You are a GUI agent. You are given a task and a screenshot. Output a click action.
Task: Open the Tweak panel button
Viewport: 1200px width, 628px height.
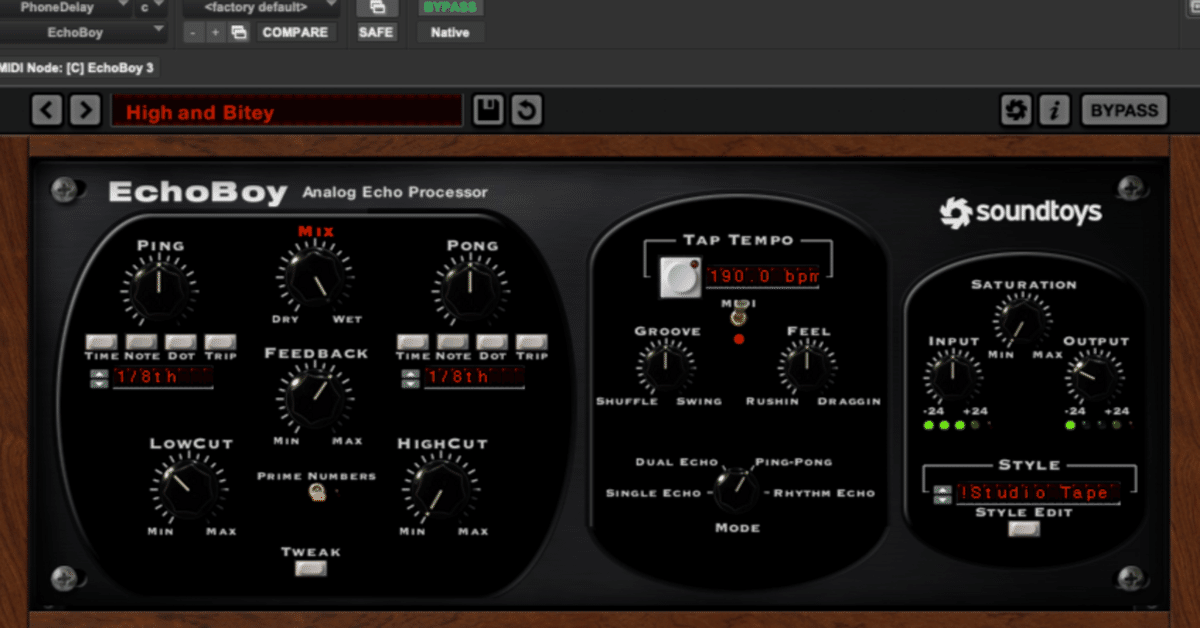[x=311, y=569]
